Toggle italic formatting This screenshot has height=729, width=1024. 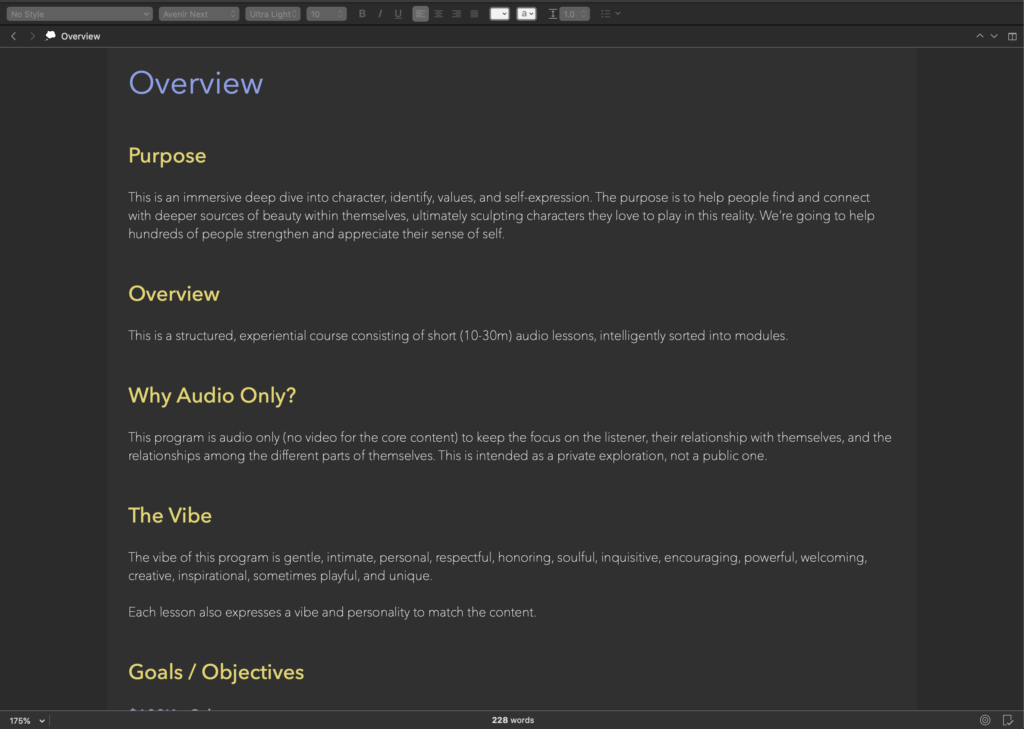(380, 14)
